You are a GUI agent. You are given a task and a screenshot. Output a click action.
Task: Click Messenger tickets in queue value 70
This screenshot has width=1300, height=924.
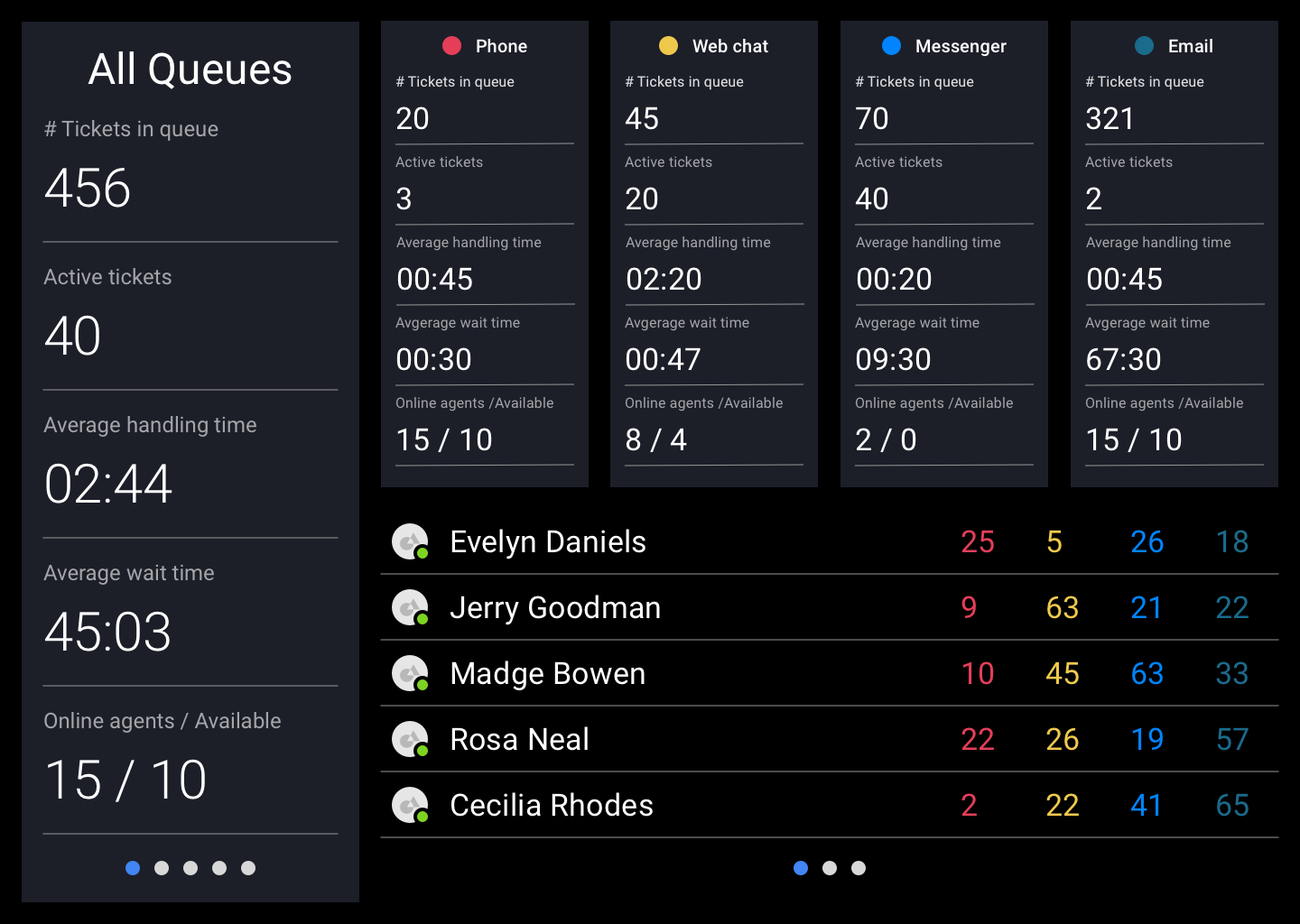(872, 118)
